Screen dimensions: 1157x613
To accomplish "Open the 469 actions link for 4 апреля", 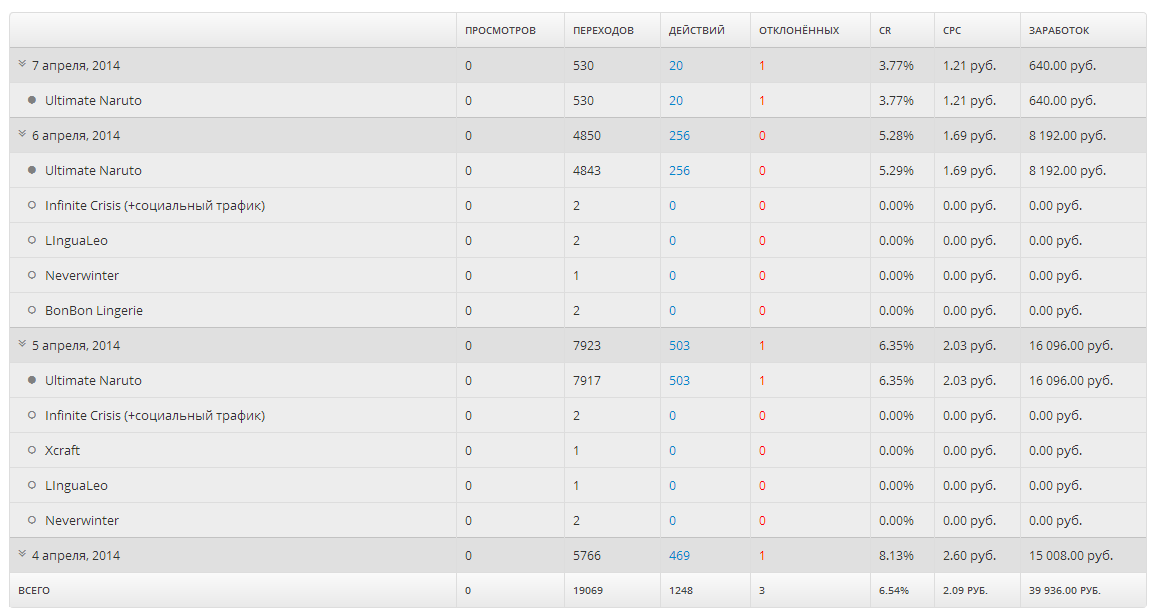I will pyautogui.click(x=679, y=555).
